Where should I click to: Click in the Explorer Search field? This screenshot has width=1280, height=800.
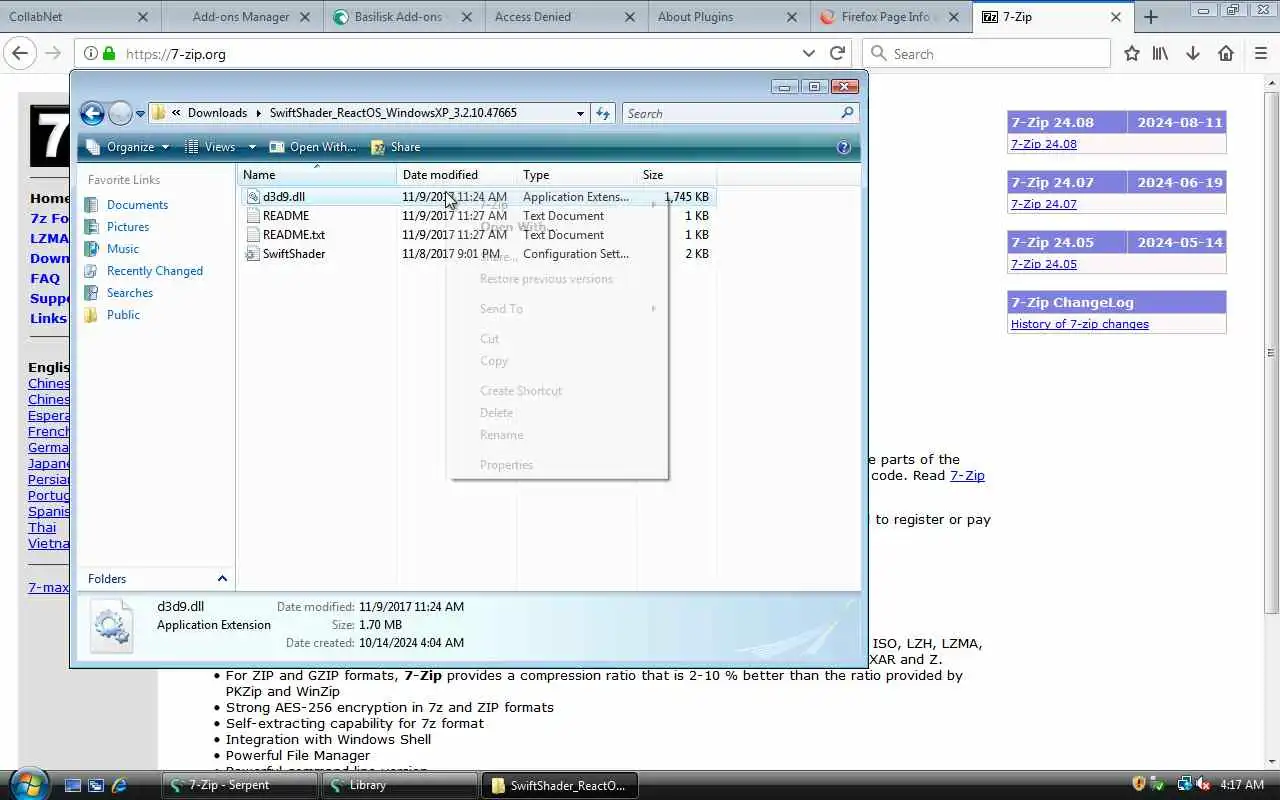(x=730, y=113)
